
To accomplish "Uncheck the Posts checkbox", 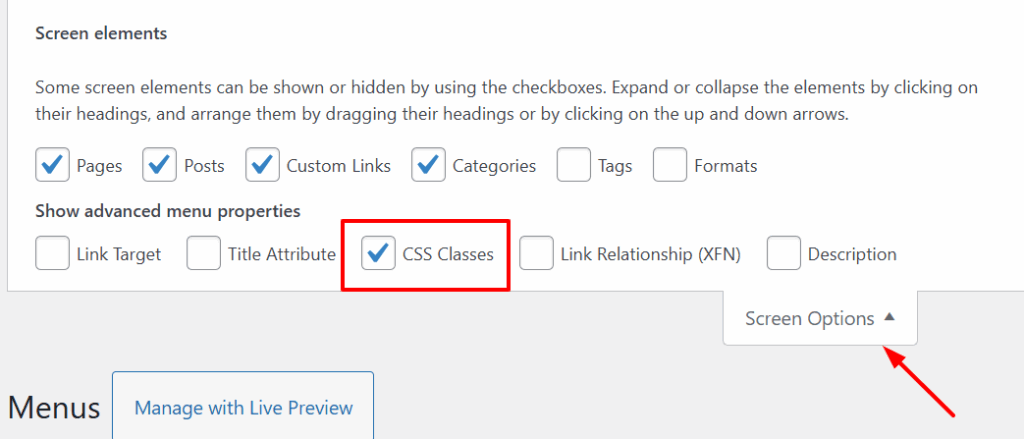I will [160, 165].
